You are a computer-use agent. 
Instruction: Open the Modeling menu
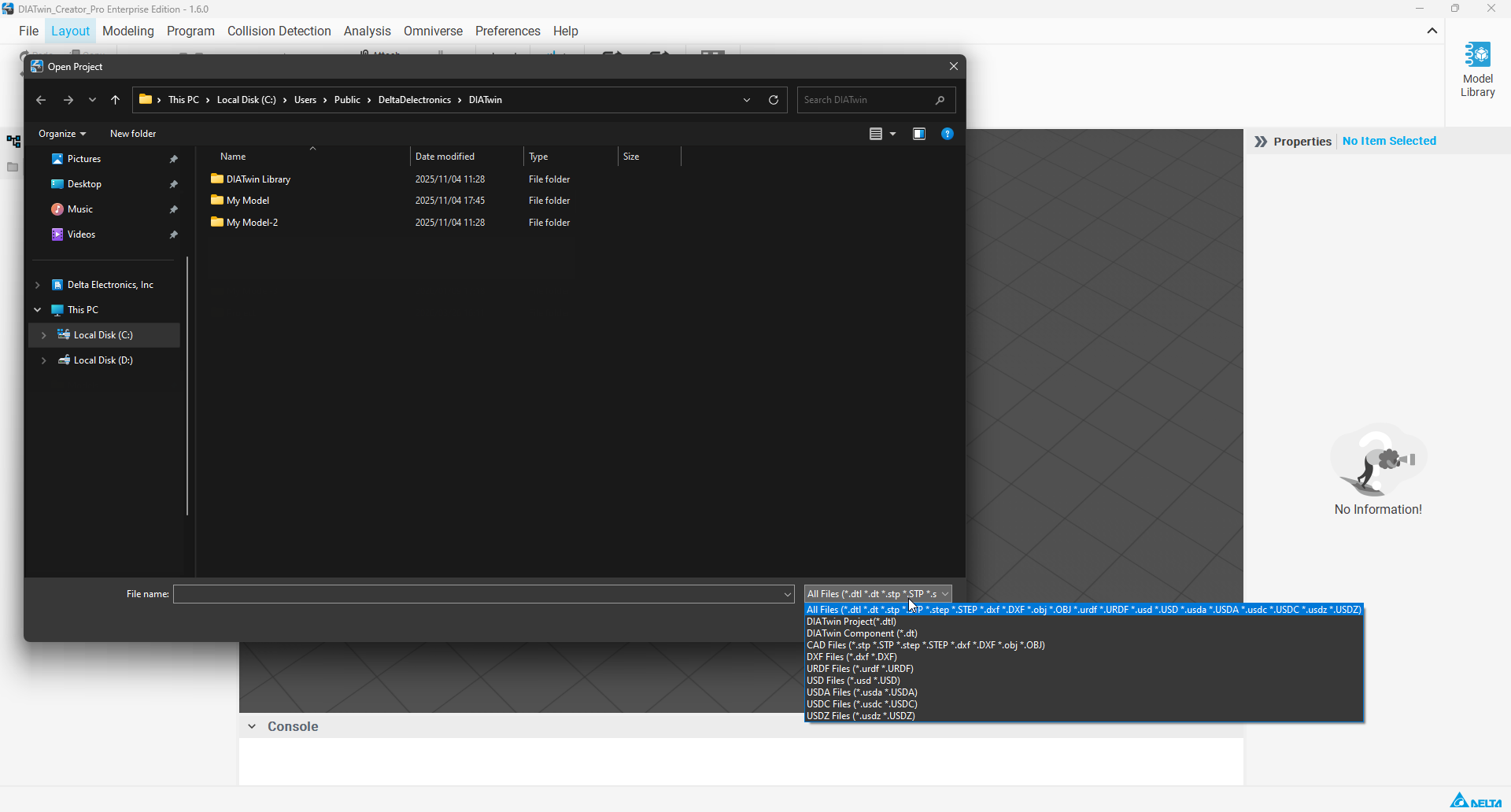click(x=128, y=31)
